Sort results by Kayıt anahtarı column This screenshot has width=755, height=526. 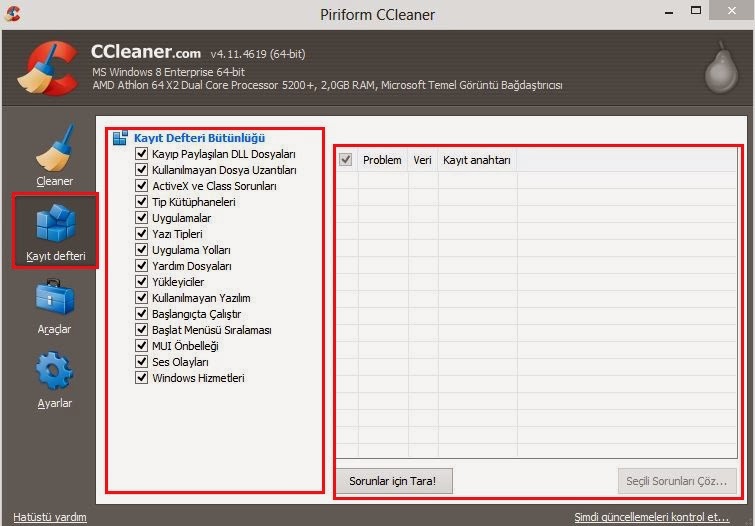click(477, 160)
